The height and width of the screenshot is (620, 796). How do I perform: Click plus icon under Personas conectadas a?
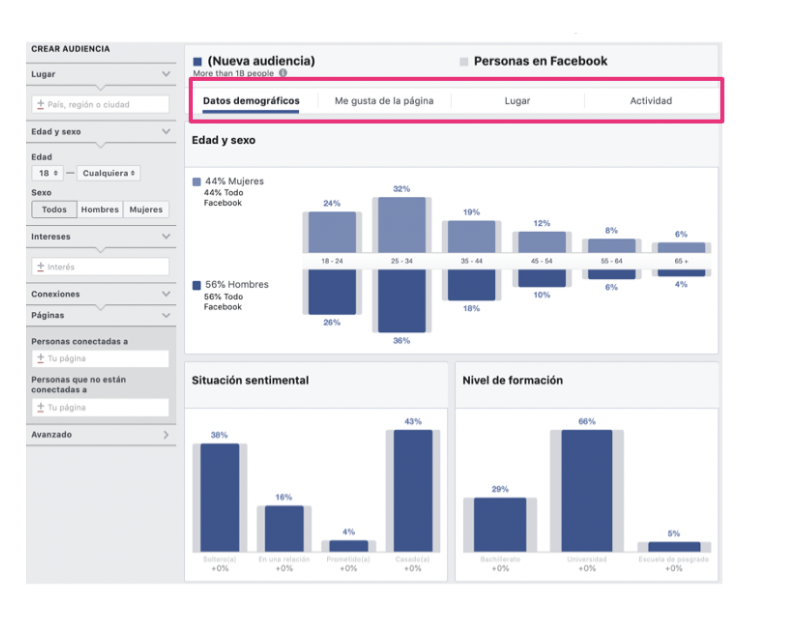click(x=41, y=358)
